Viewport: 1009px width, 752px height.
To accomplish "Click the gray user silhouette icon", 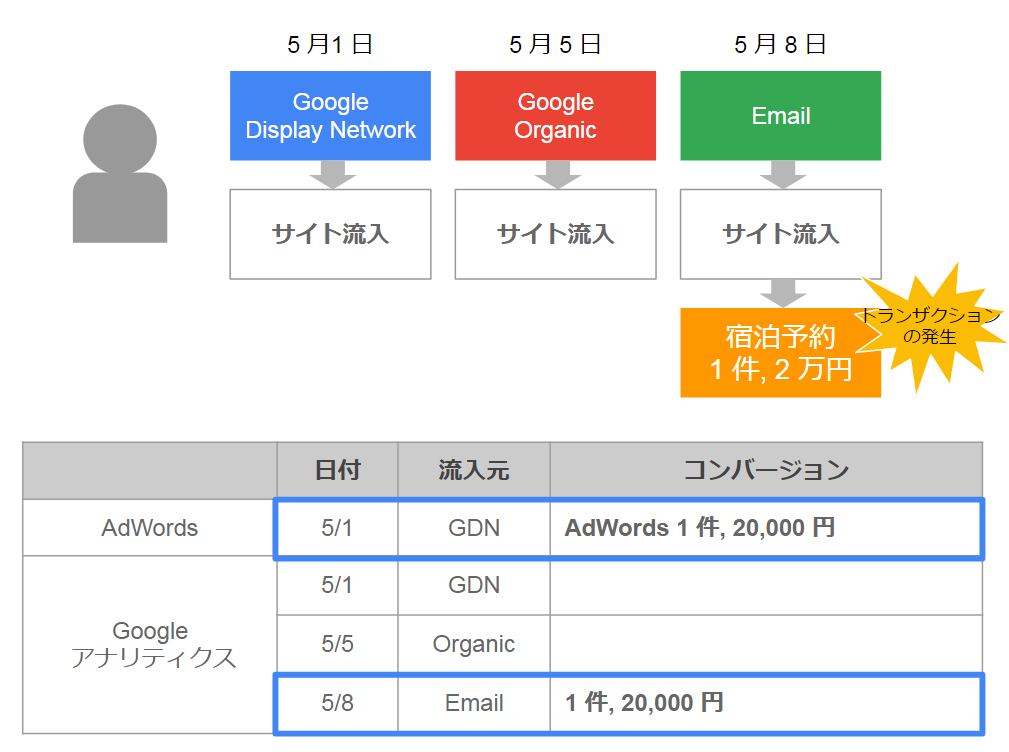I will (120, 174).
